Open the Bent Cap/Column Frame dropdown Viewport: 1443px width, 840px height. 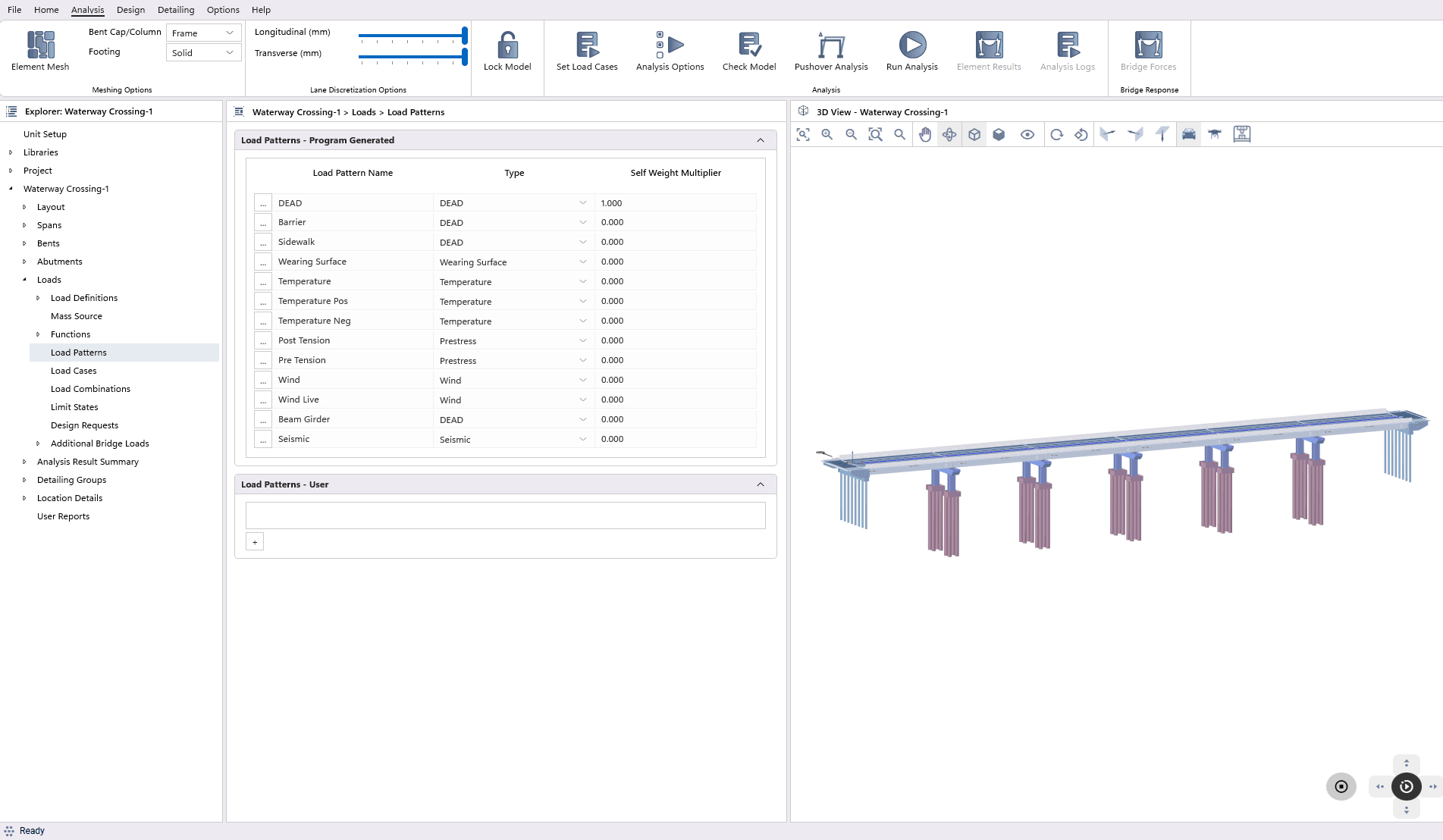[203, 33]
